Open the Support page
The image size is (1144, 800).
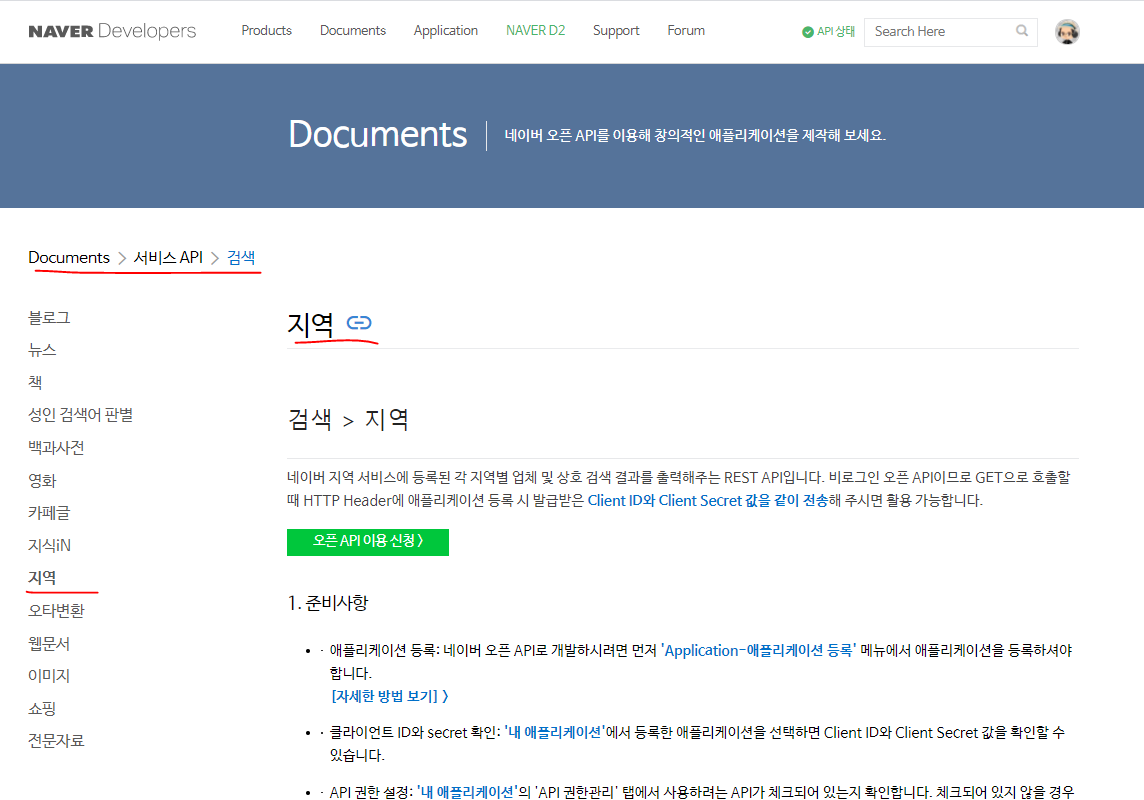tap(616, 30)
